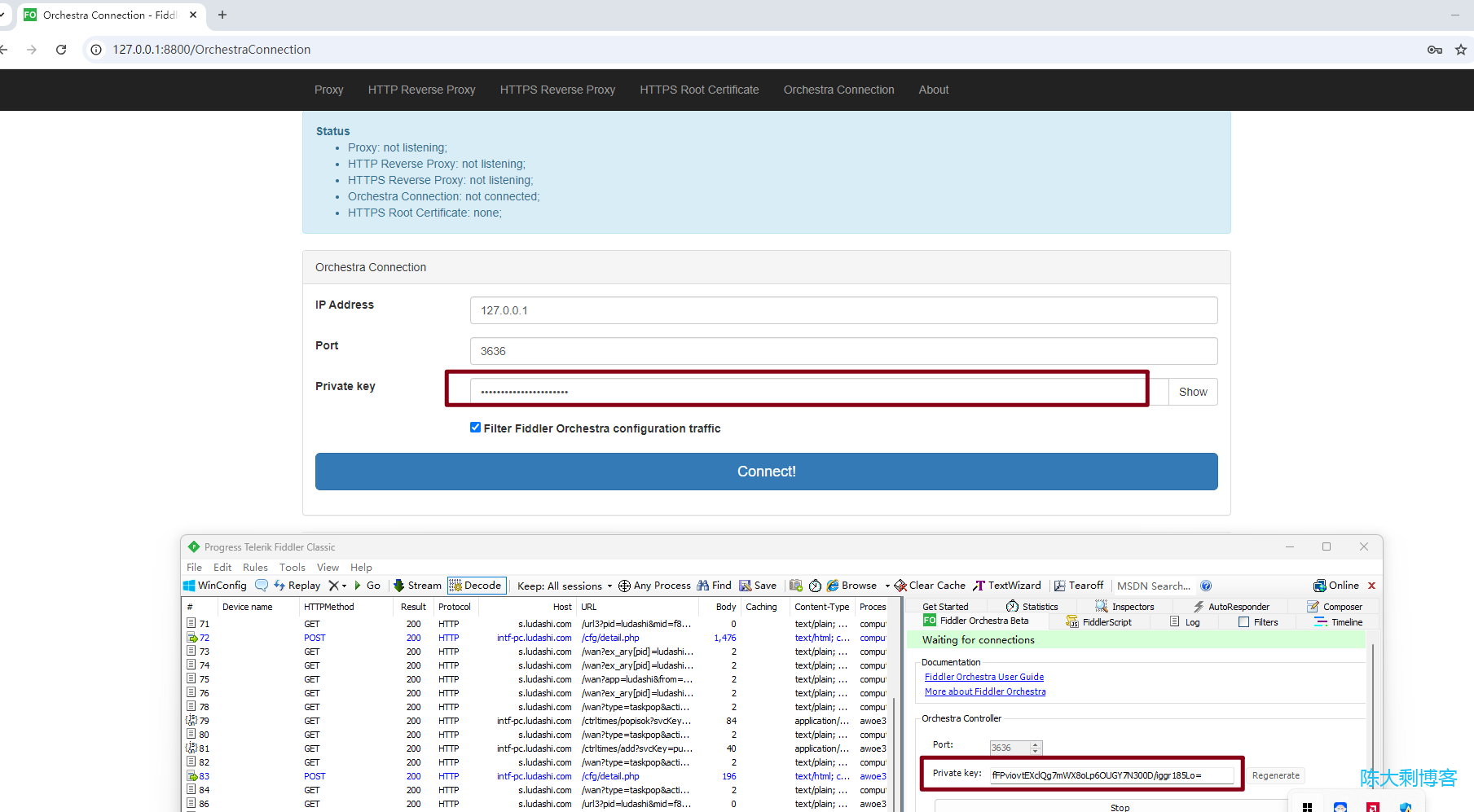Viewport: 1474px width, 812px height.
Task: Click the timer stopwatch icon in Fiddler toolbar
Action: pos(815,586)
